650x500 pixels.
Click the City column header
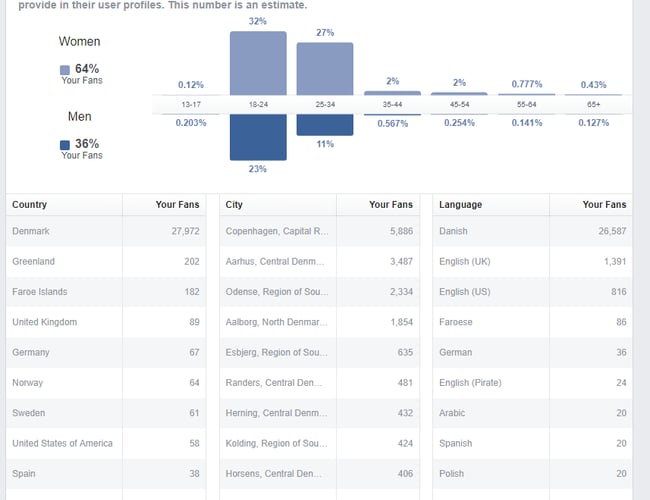click(235, 205)
